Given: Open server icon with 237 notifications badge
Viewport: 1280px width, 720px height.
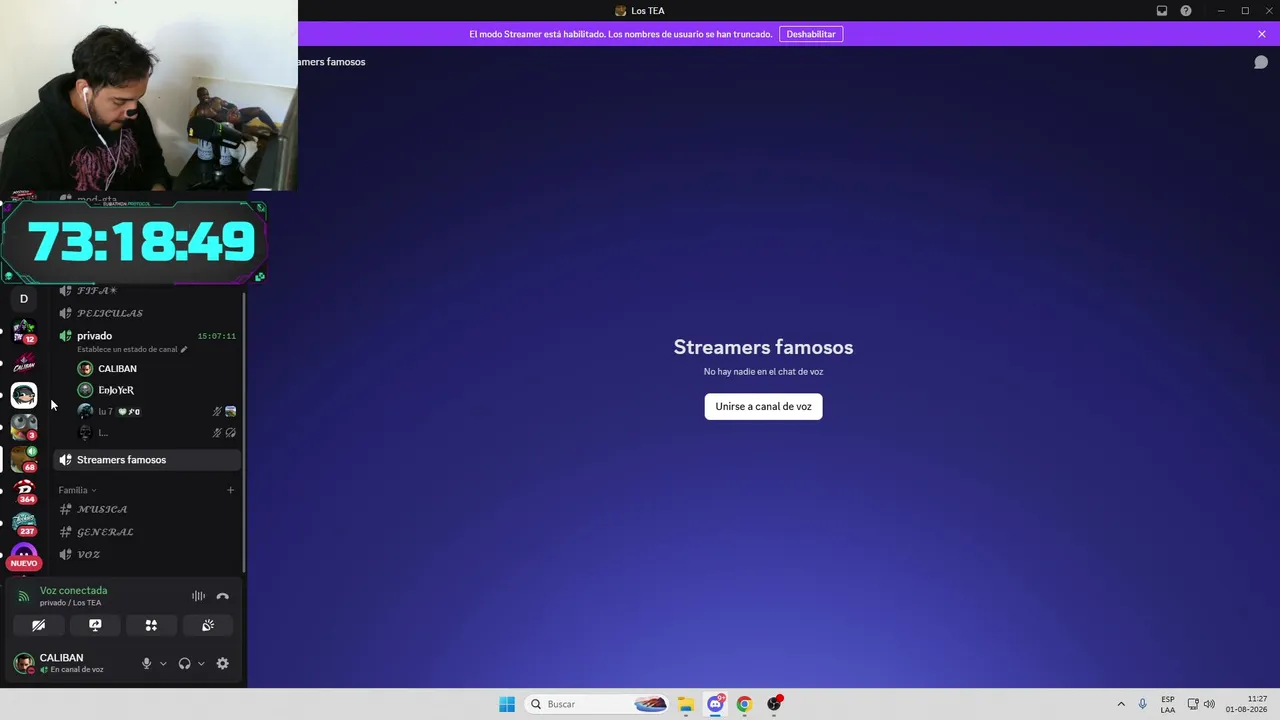Looking at the screenshot, I should click(24, 523).
